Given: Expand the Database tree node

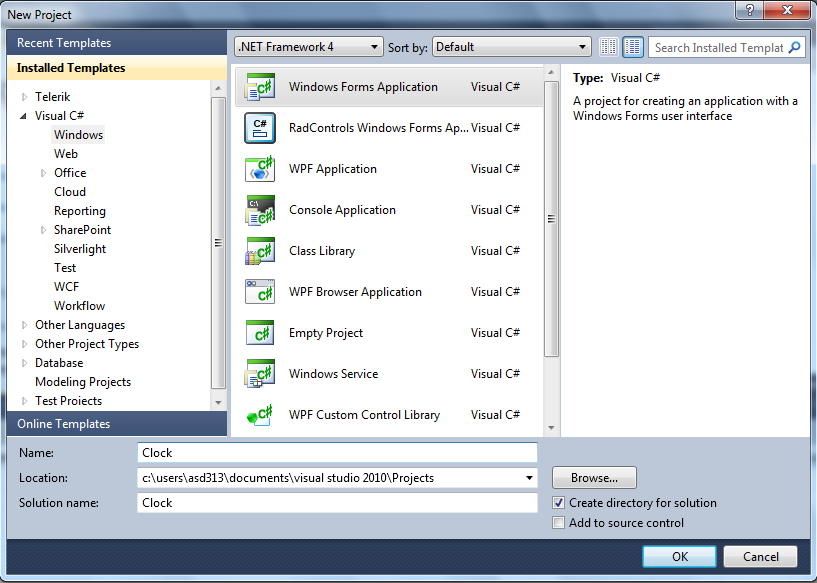Looking at the screenshot, I should click(x=24, y=363).
